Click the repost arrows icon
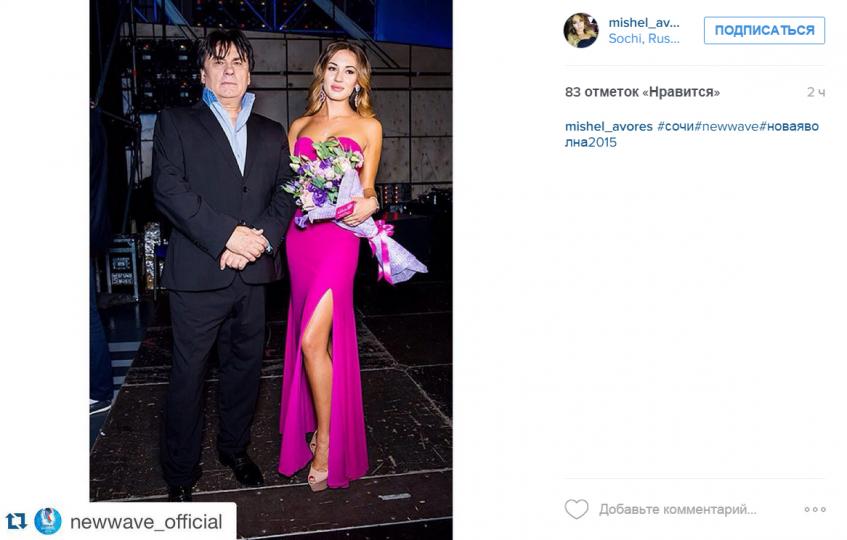 pos(16,522)
